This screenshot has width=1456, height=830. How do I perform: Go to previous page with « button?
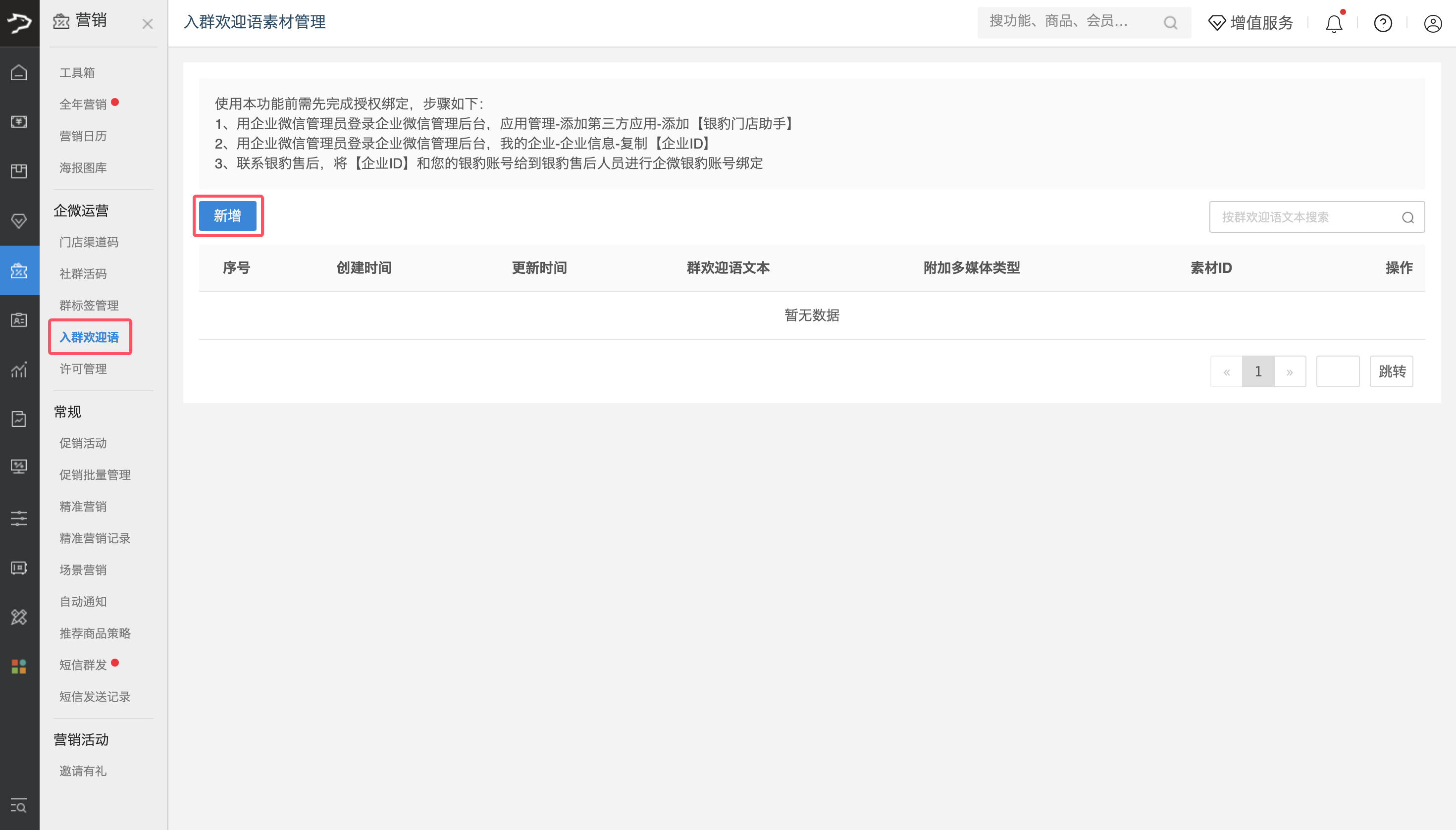click(1226, 372)
